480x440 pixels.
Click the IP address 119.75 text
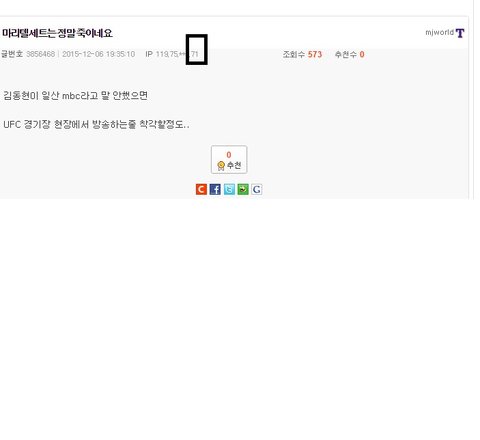(x=167, y=54)
